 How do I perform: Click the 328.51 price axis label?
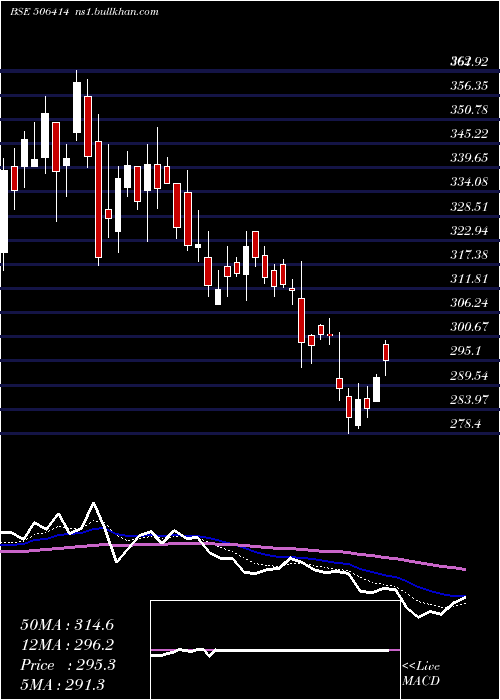469,207
